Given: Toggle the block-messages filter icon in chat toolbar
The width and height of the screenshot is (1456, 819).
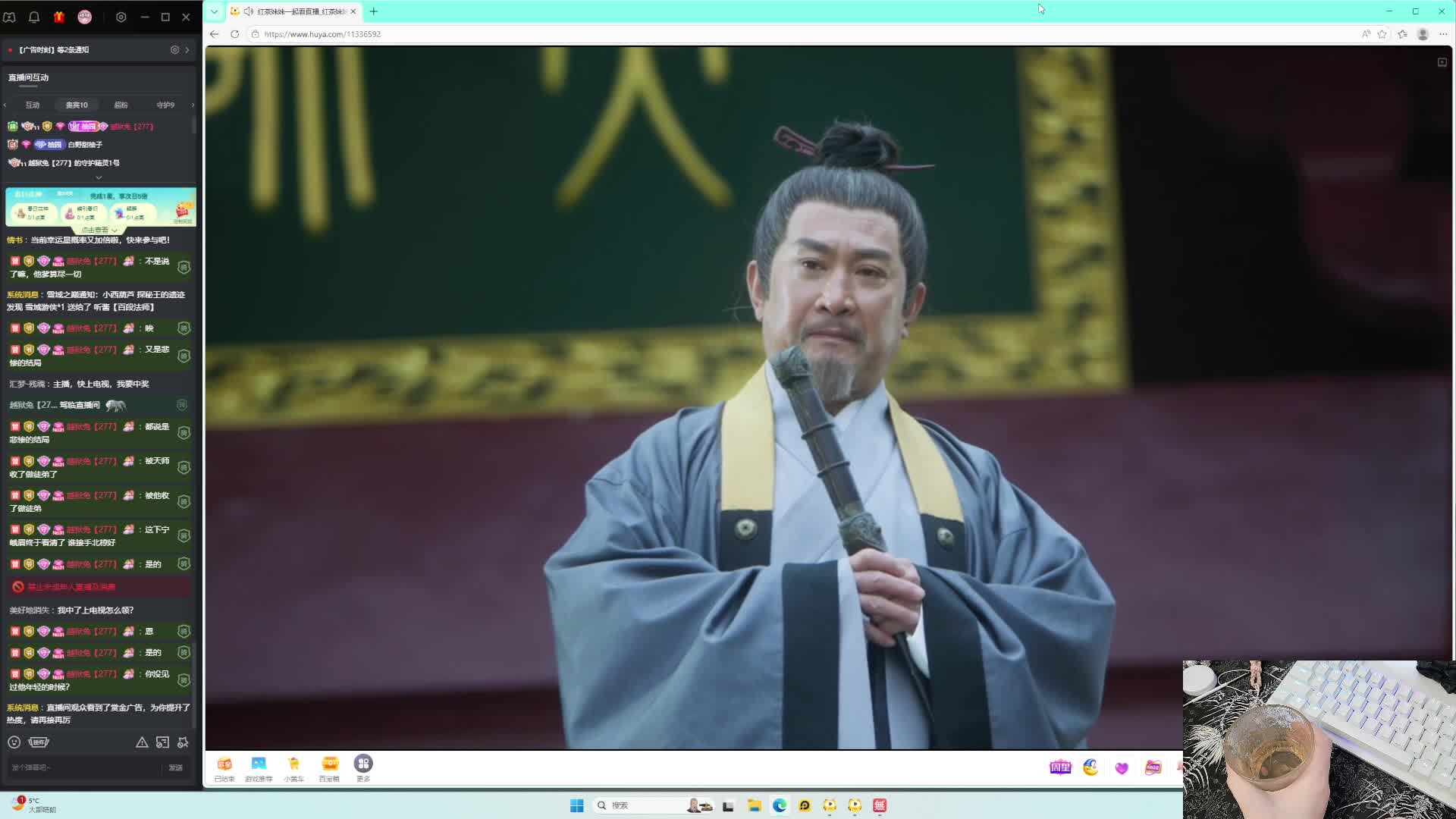Looking at the screenshot, I should coord(162,742).
